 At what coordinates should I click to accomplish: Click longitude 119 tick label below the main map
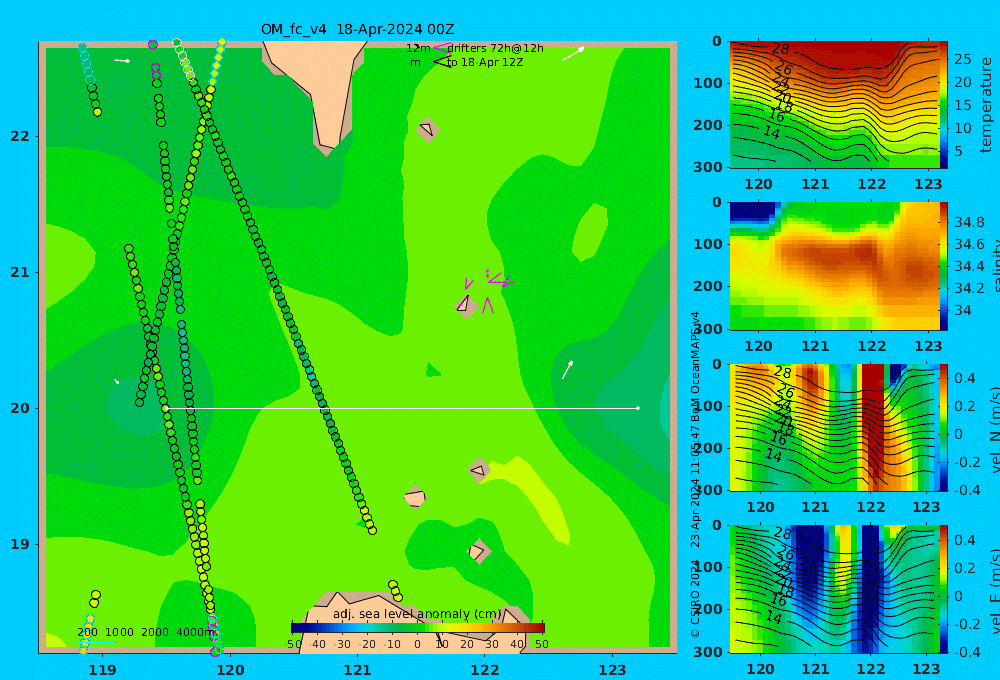(x=103, y=670)
